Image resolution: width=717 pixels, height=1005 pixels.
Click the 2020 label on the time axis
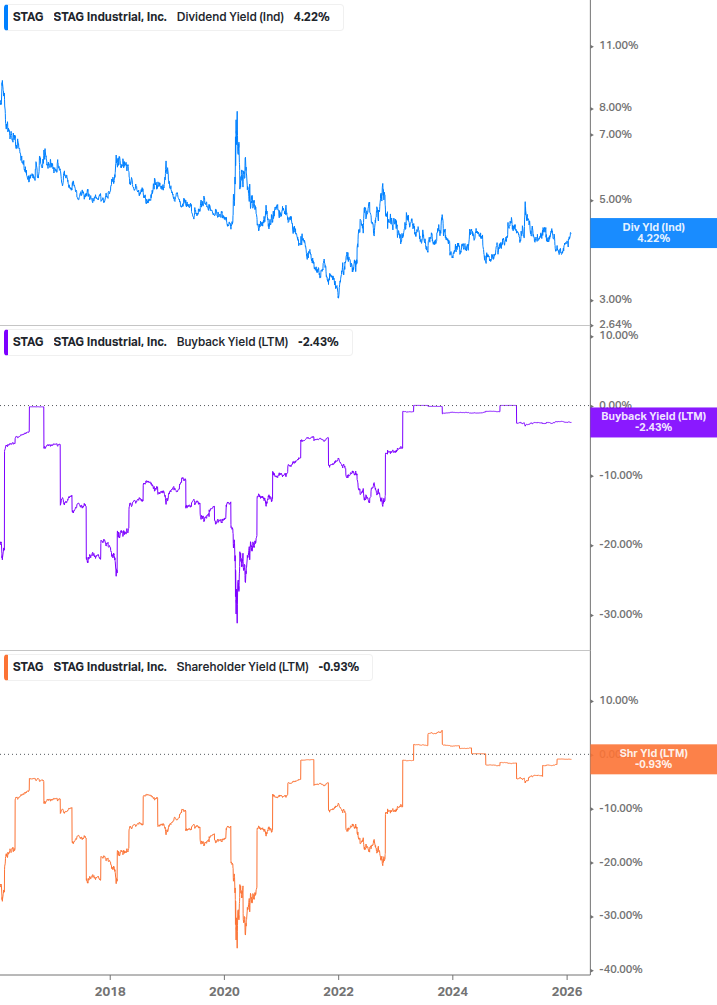click(x=224, y=992)
